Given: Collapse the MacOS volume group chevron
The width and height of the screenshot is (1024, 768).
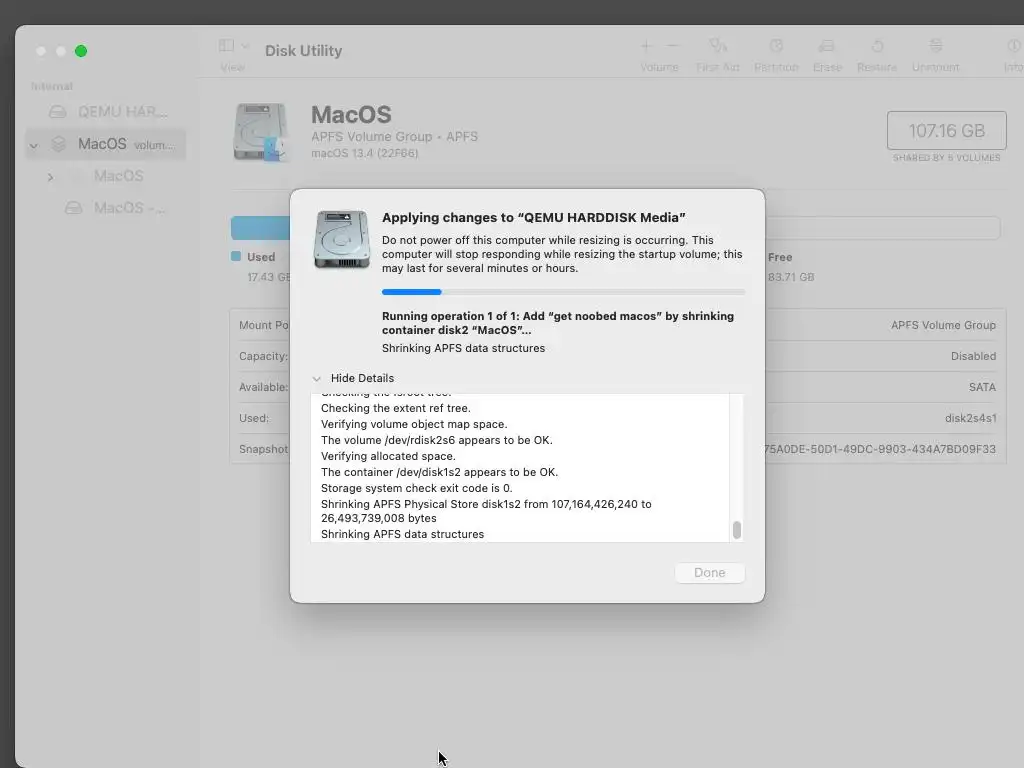Looking at the screenshot, I should pyautogui.click(x=34, y=145).
